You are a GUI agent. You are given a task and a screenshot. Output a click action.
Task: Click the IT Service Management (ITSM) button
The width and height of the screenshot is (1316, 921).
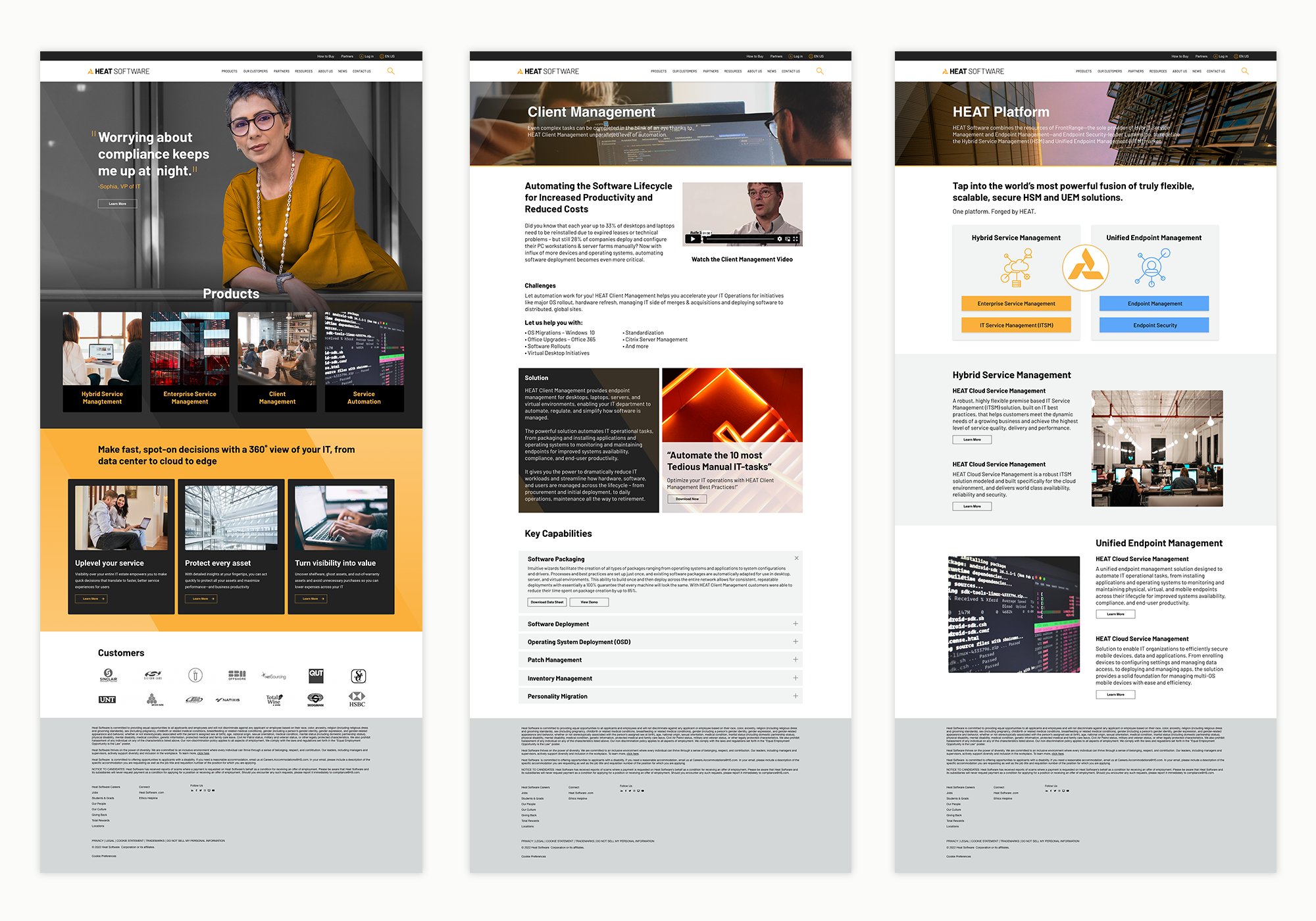[x=1016, y=325]
